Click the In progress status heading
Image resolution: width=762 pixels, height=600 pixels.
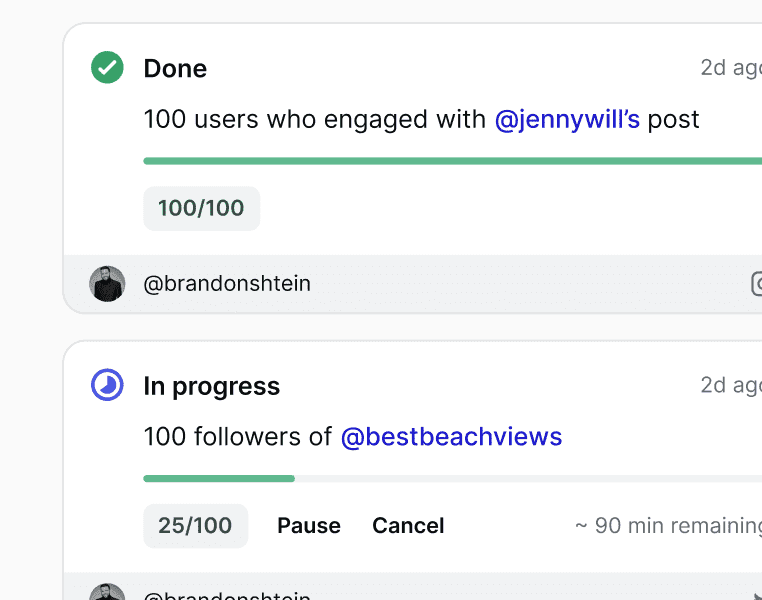click(211, 386)
